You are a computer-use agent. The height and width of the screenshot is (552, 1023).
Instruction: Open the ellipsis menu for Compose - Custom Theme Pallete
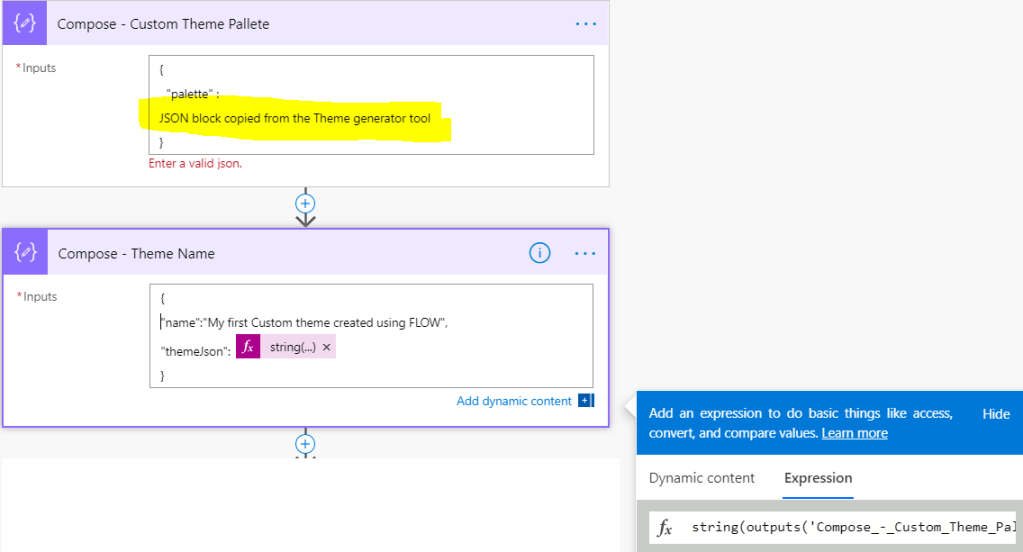tap(585, 23)
